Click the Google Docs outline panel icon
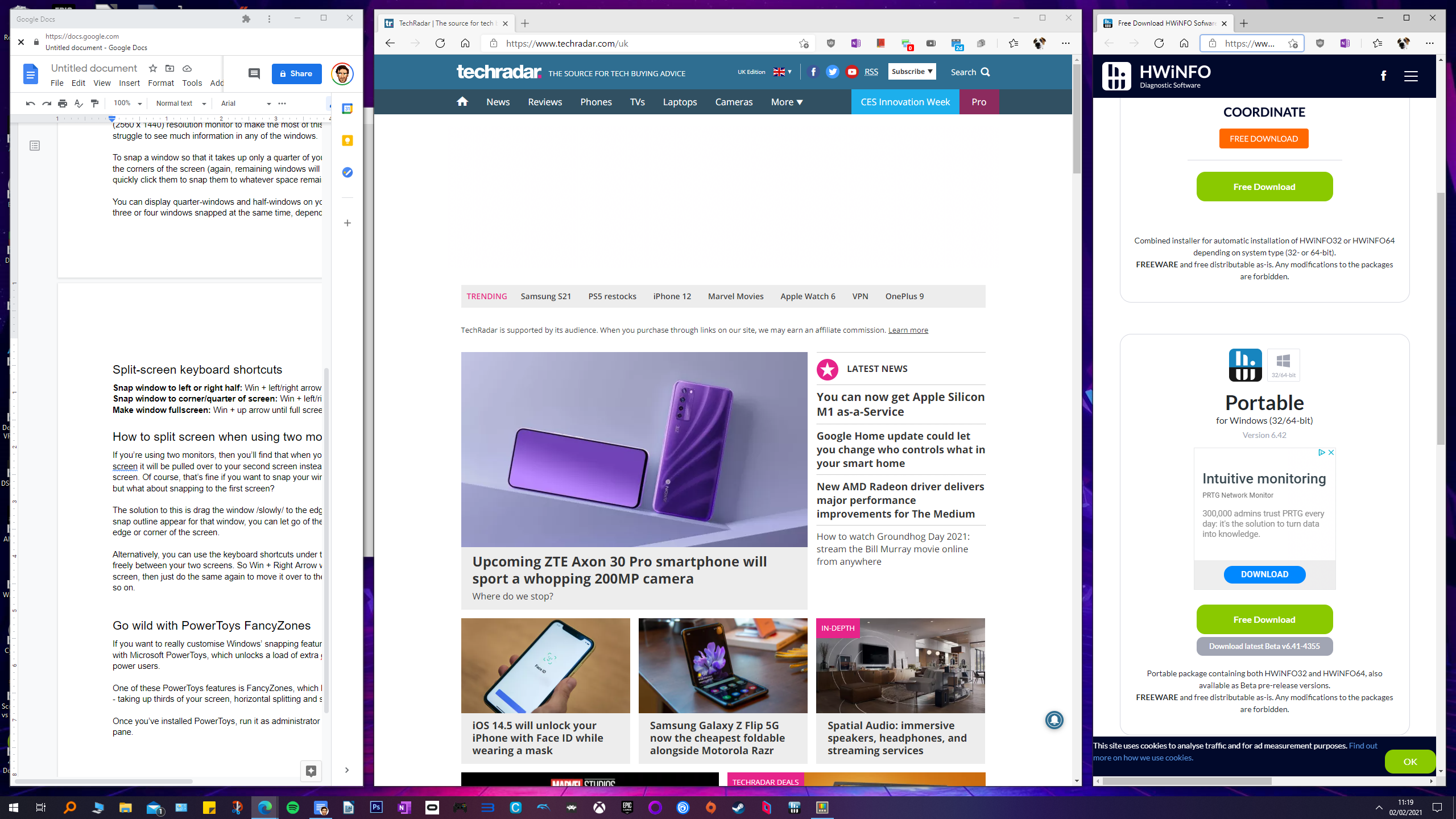 pos(35,145)
